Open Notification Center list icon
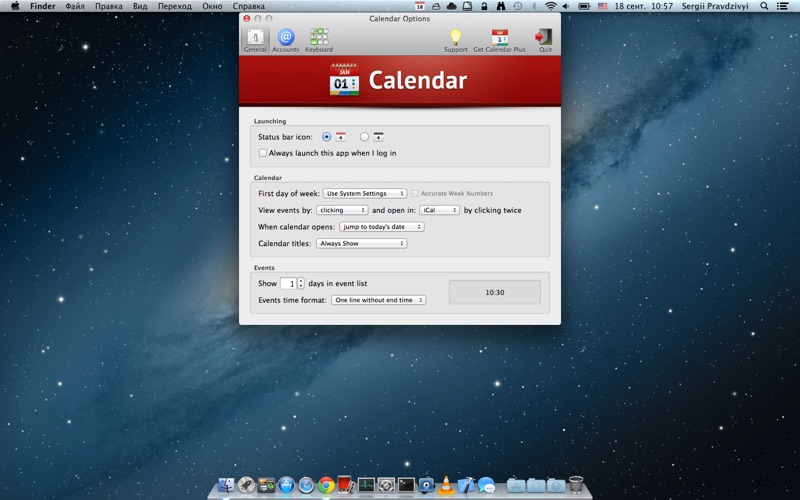 pyautogui.click(x=782, y=6)
